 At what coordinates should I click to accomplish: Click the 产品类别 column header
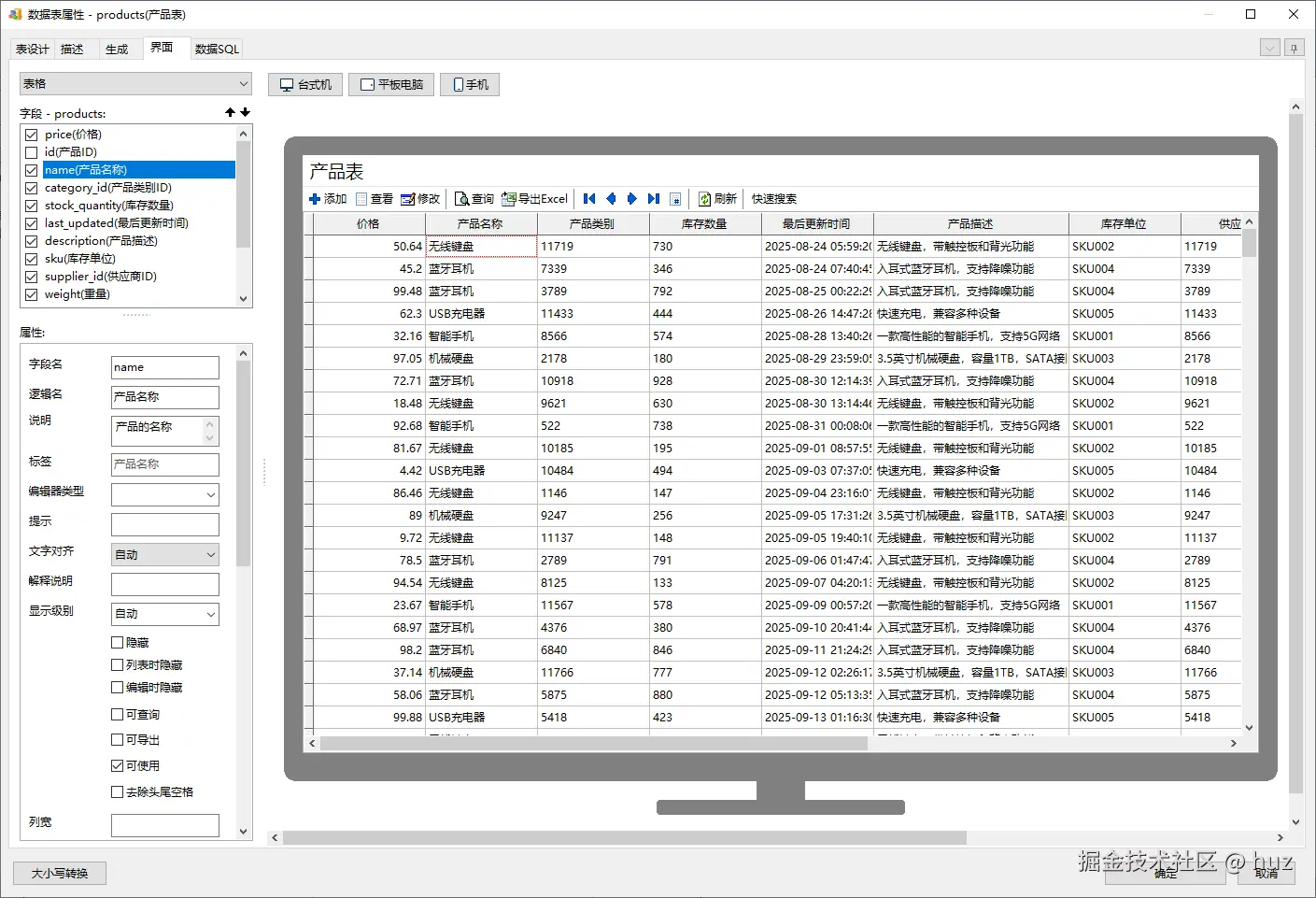pos(593,224)
